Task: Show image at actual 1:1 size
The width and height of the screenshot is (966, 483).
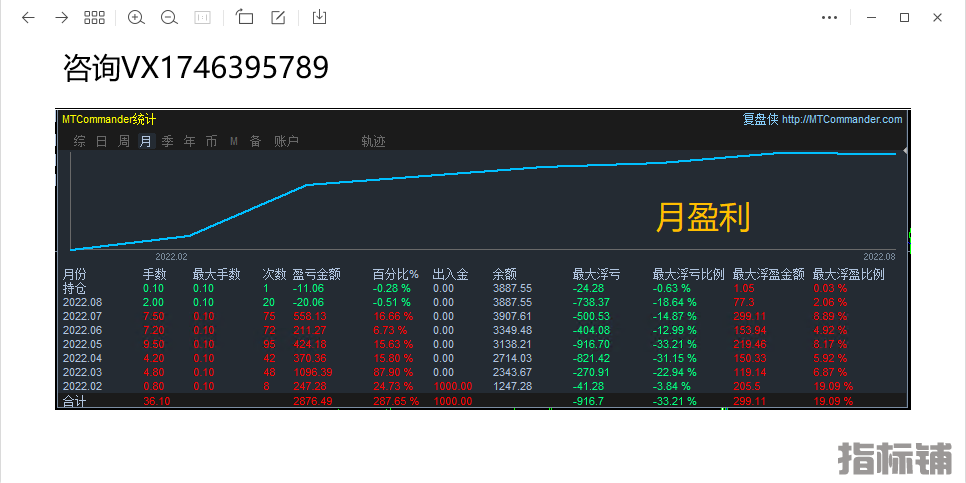Action: click(202, 18)
